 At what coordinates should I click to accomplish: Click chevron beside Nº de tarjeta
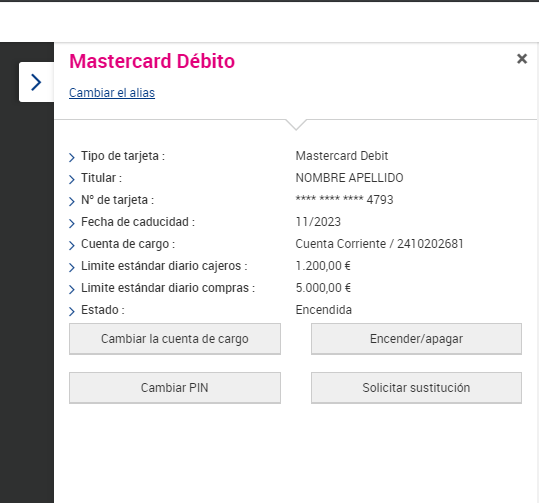(72, 201)
